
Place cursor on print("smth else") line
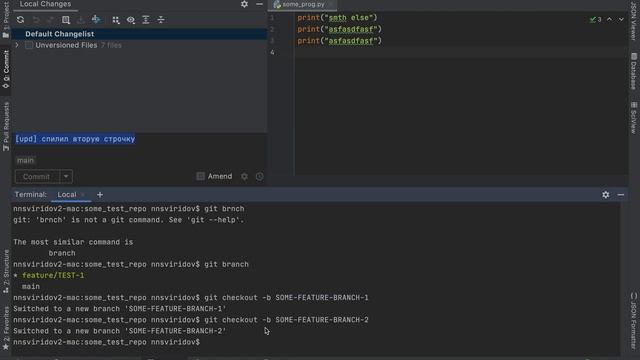click(x=337, y=18)
